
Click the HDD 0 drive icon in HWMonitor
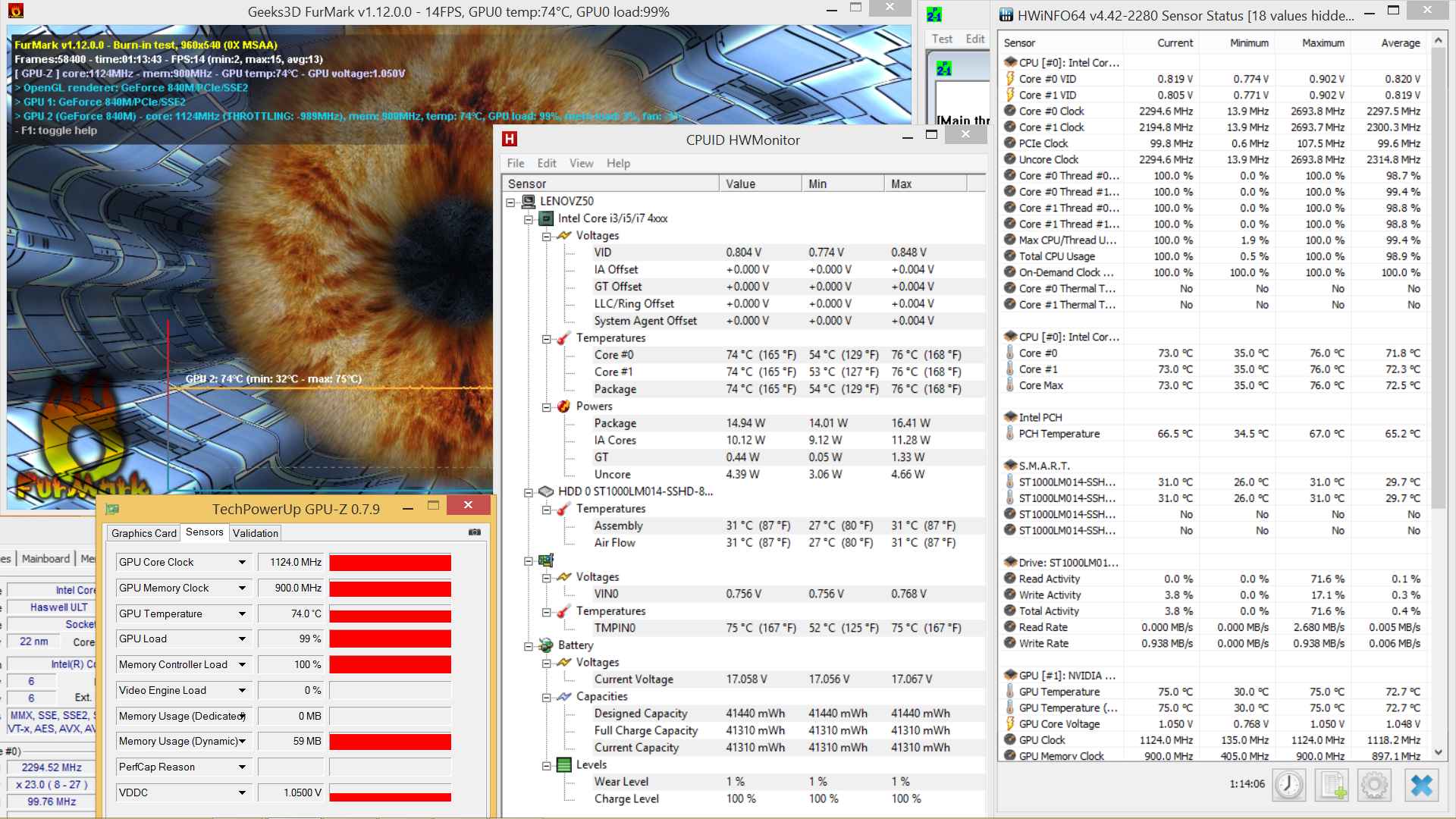tap(546, 491)
